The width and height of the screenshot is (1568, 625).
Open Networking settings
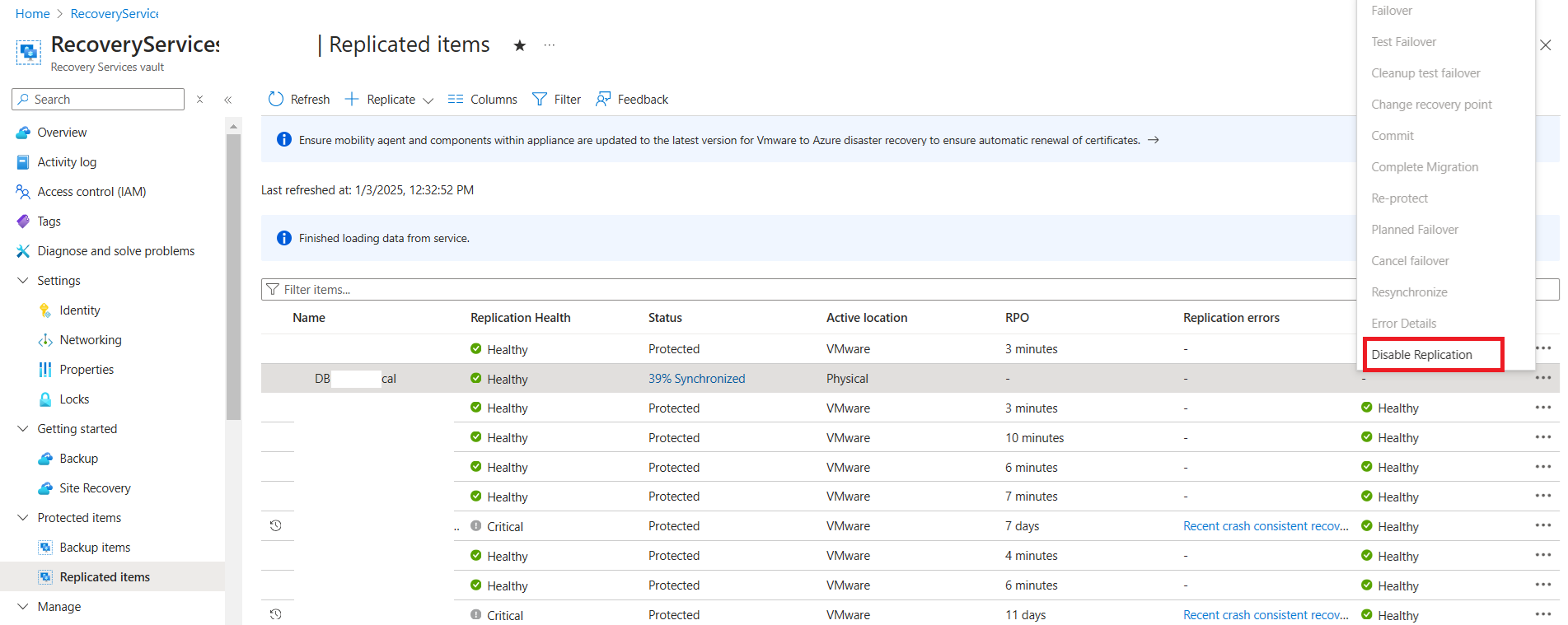click(90, 340)
